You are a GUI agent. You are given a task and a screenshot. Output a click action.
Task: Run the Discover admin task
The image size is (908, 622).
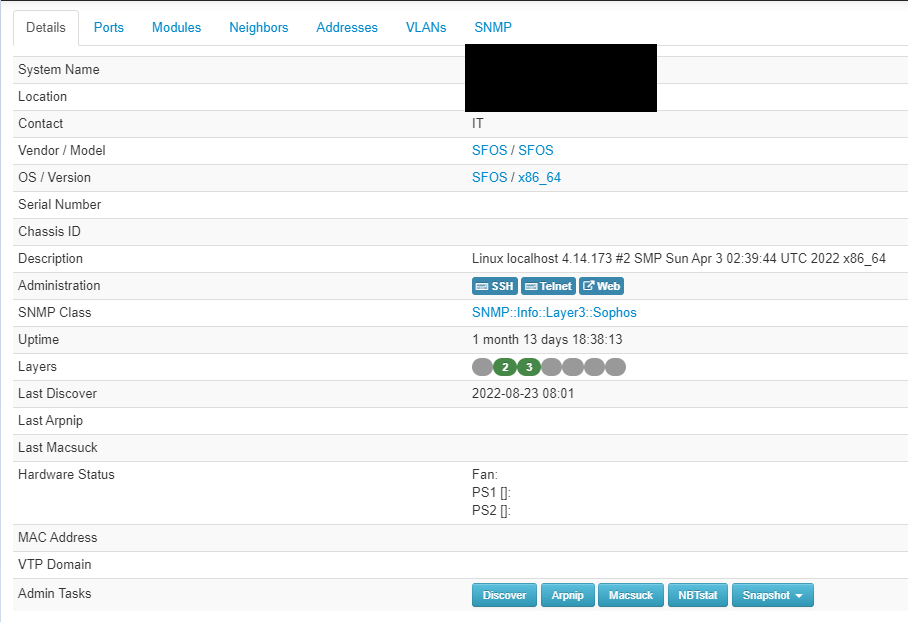click(504, 594)
